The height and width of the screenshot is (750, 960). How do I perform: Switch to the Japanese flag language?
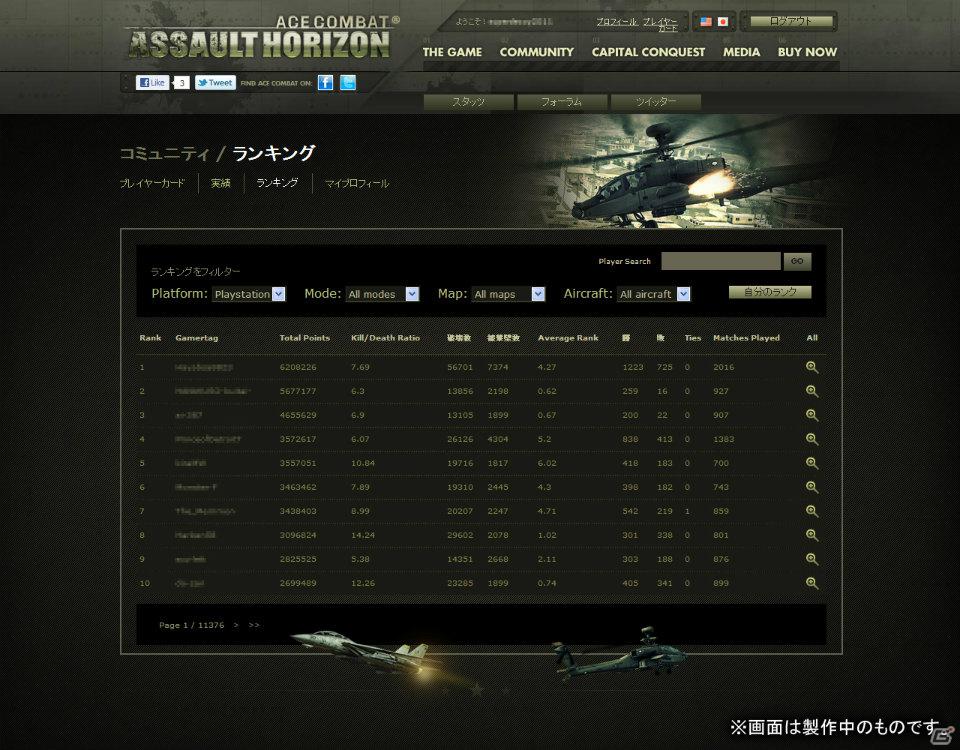[722, 21]
